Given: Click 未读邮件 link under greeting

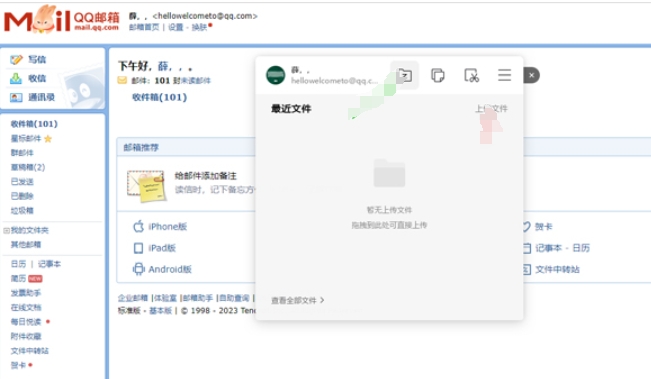Looking at the screenshot, I should [x=195, y=81].
